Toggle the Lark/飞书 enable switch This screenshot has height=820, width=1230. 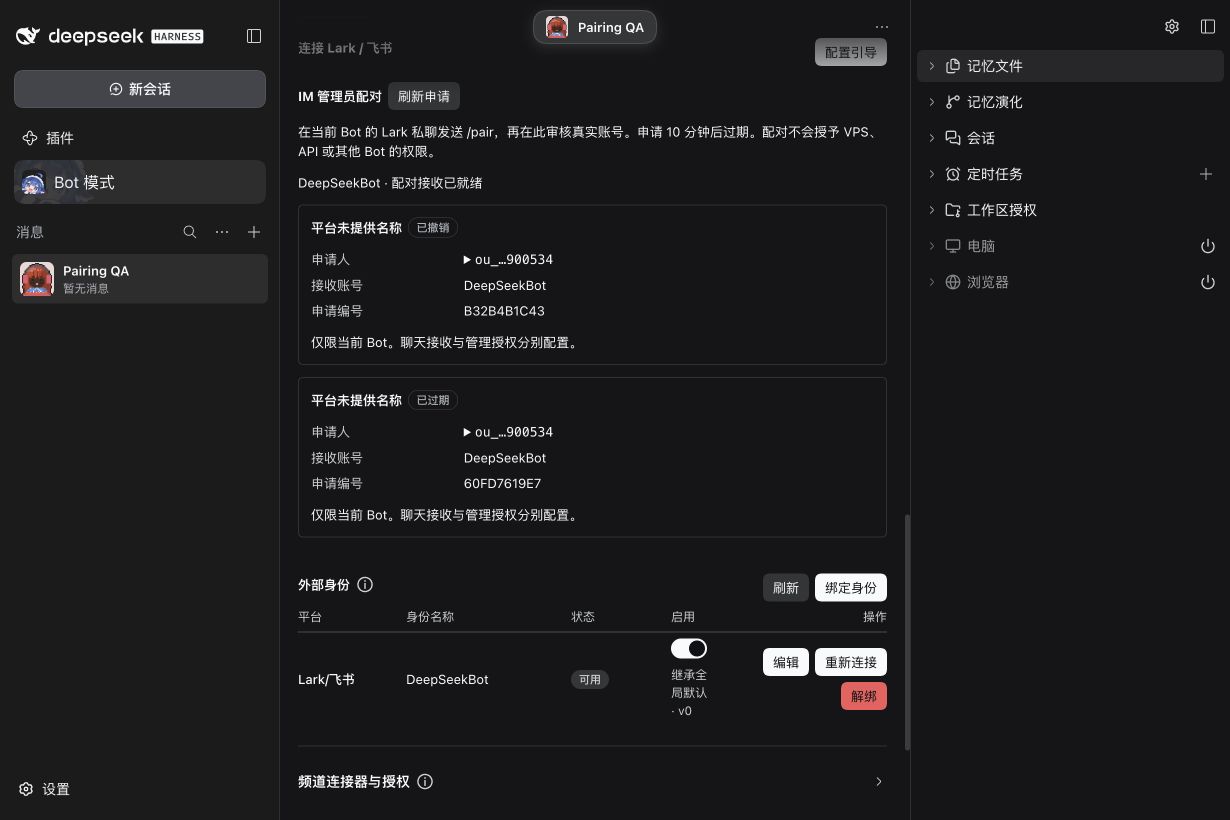[x=689, y=648]
